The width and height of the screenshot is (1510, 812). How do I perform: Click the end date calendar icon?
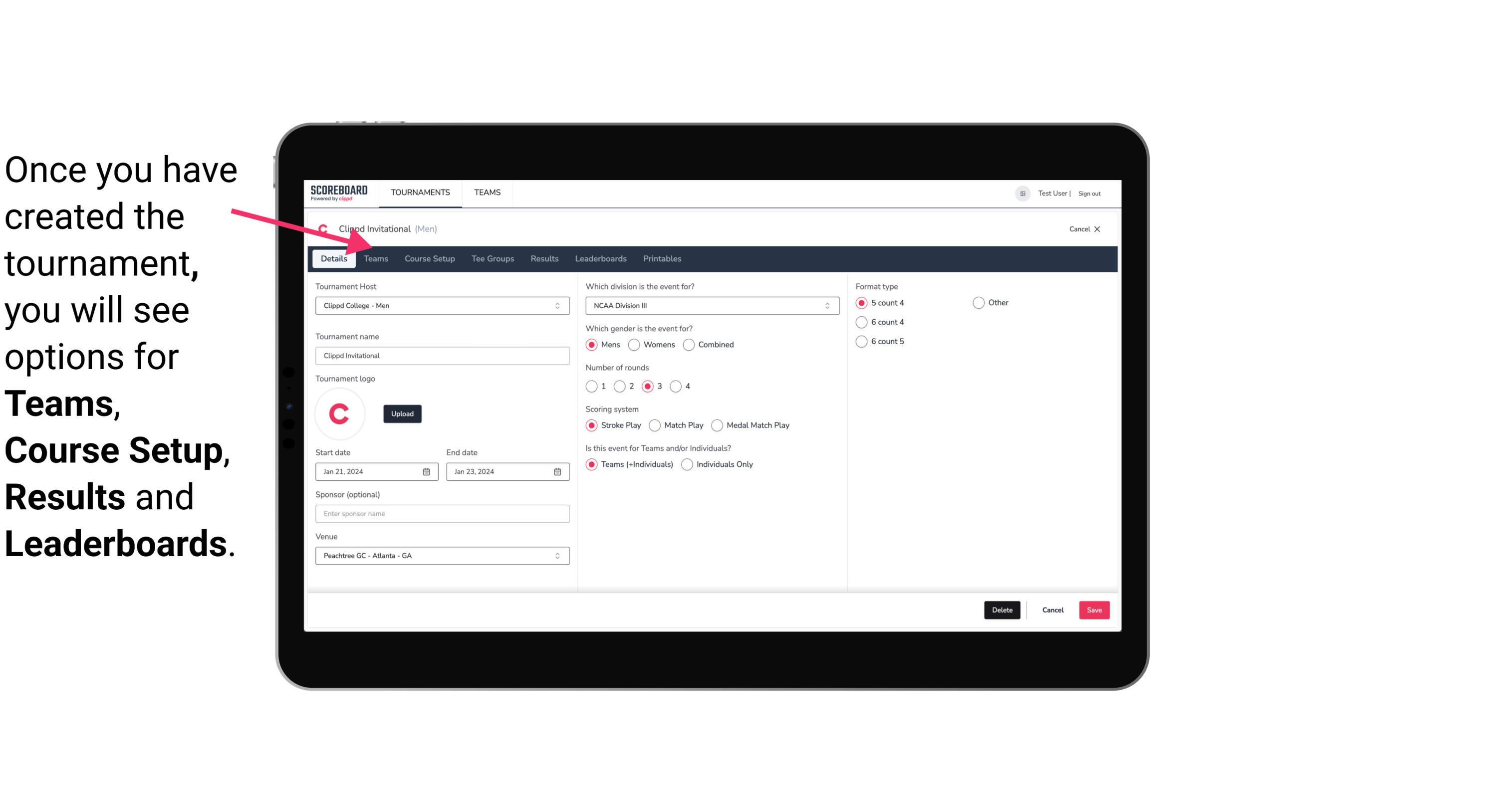558,471
